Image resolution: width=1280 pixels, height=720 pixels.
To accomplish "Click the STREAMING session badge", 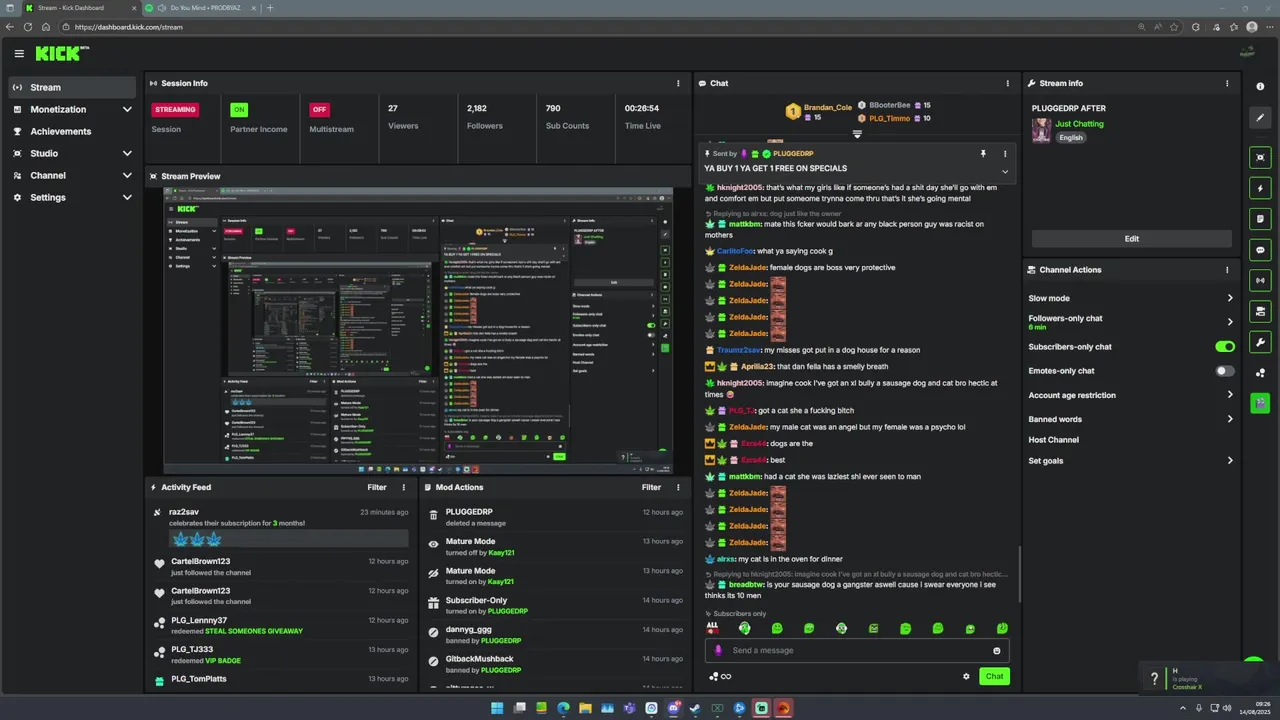I will click(x=175, y=109).
